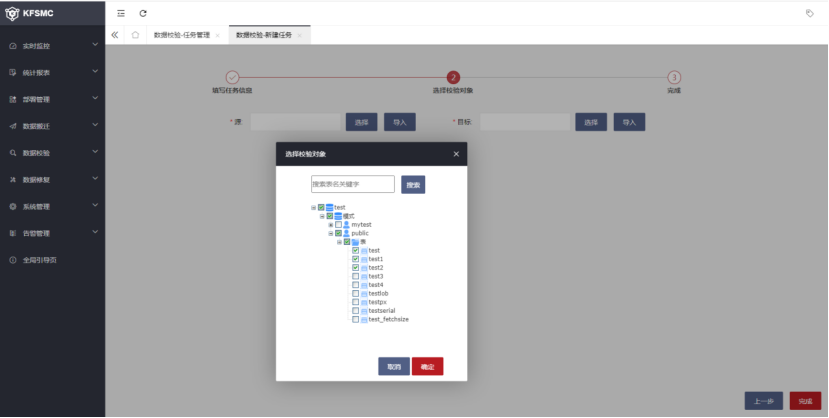
Task: Expand the 系统管理 sidebar chevron
Action: point(95,205)
